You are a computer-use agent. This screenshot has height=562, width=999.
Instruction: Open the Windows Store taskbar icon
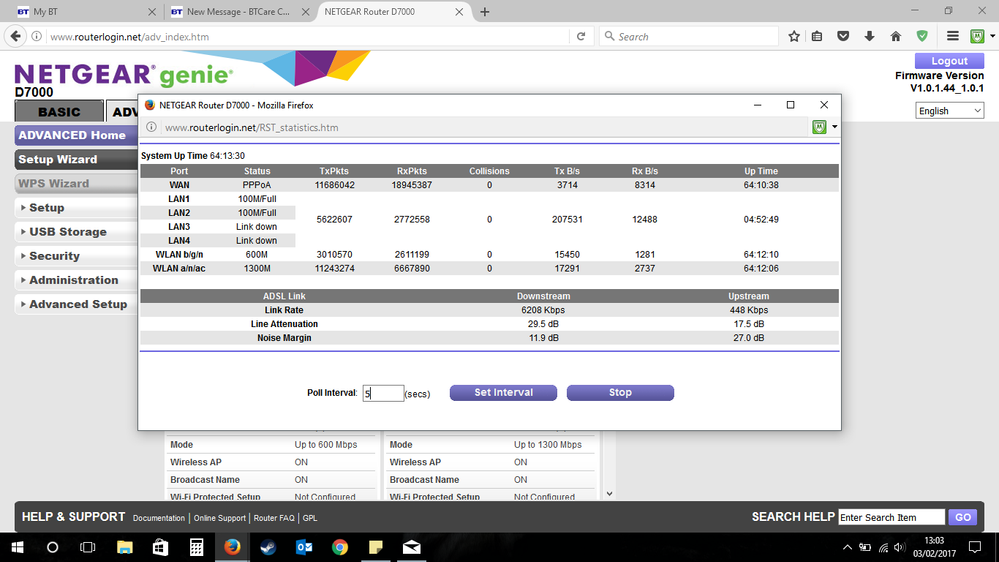pyautogui.click(x=161, y=547)
